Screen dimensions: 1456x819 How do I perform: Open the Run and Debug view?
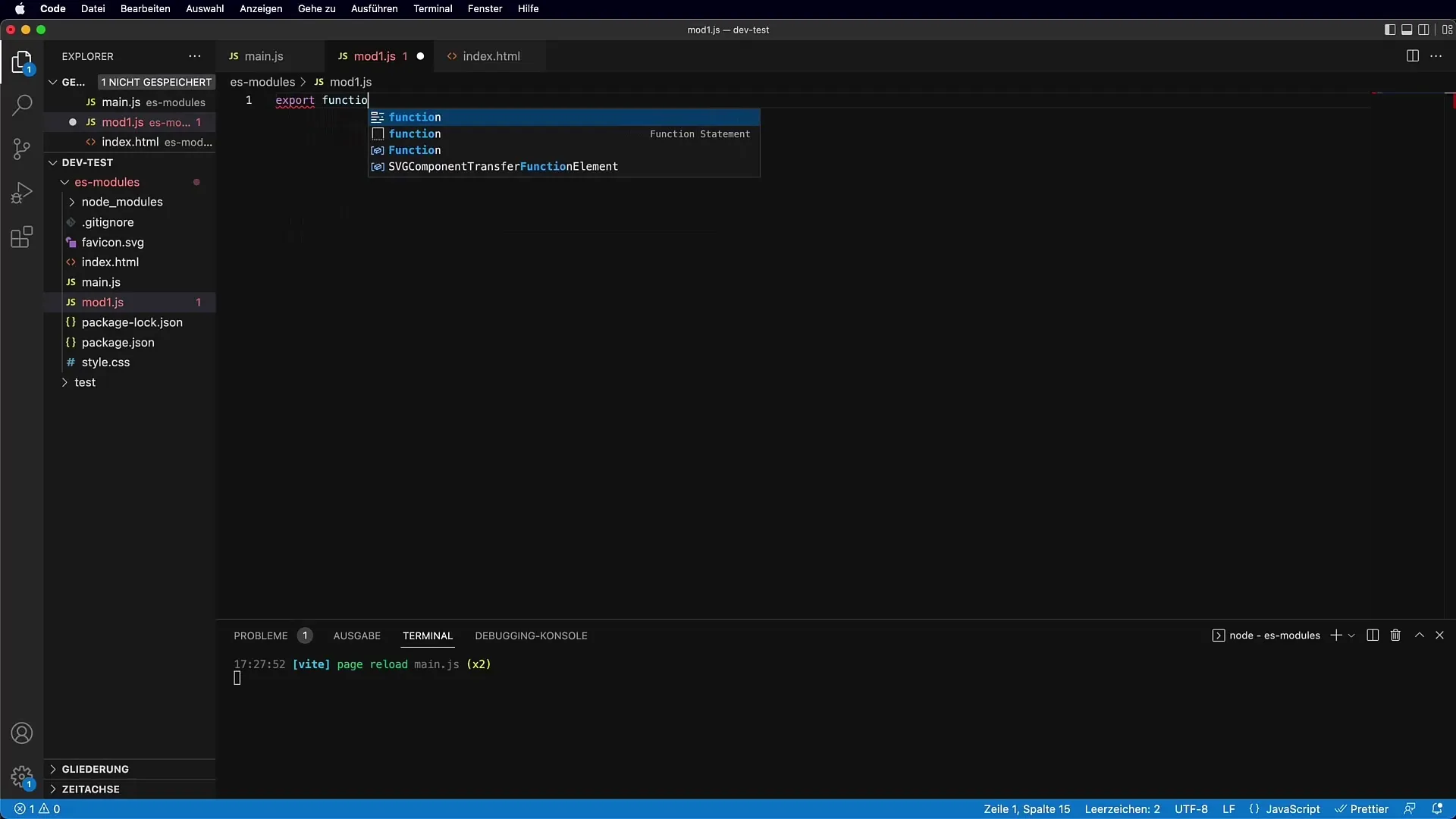[22, 193]
